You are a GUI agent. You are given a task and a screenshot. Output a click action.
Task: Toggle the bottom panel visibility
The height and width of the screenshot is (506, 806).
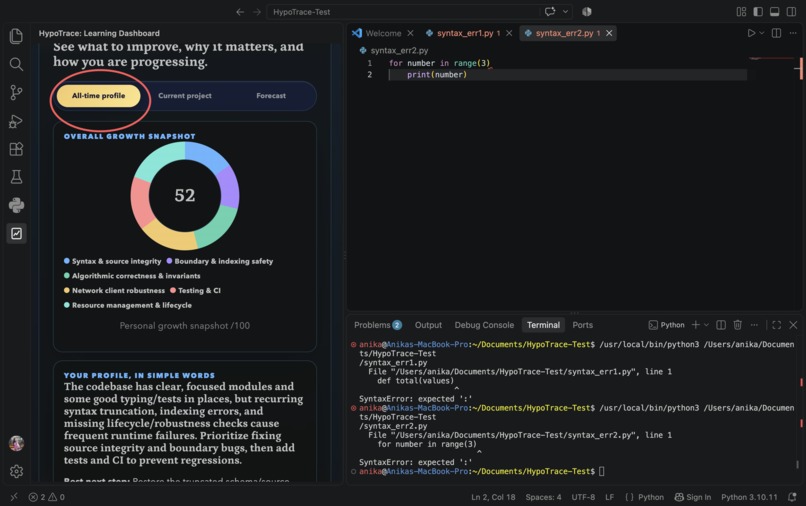(x=775, y=11)
